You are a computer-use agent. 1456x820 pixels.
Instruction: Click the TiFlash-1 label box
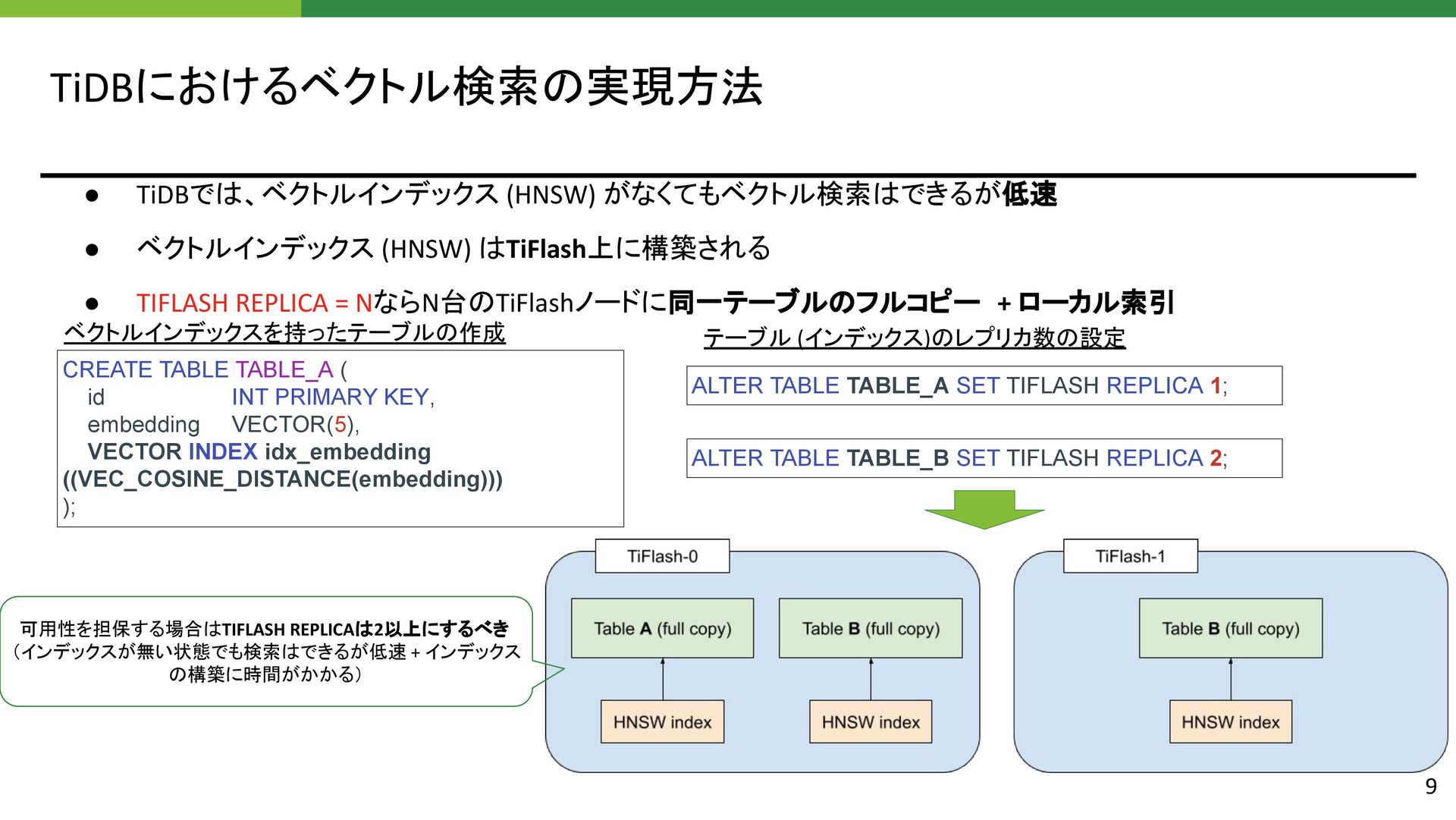(1130, 556)
